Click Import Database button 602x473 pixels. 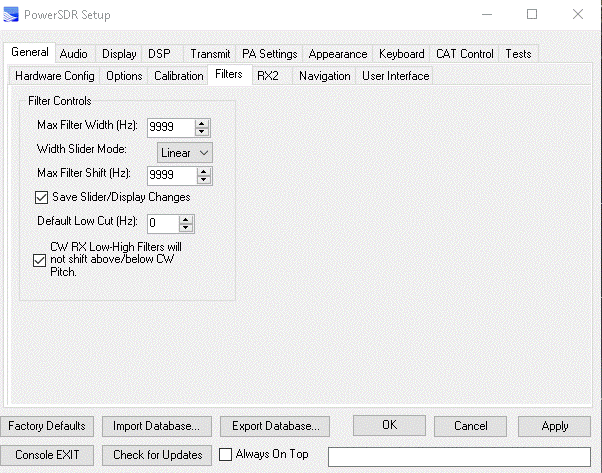tap(157, 426)
